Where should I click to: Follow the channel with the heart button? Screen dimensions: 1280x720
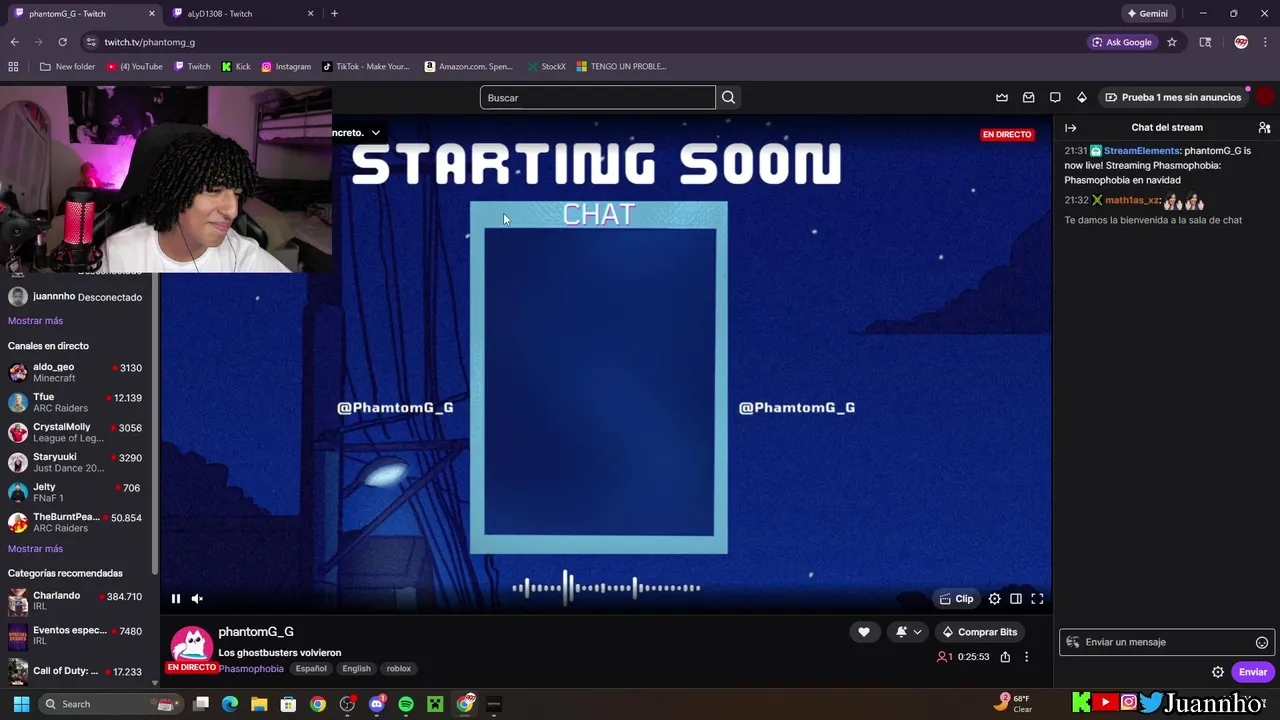click(x=864, y=632)
